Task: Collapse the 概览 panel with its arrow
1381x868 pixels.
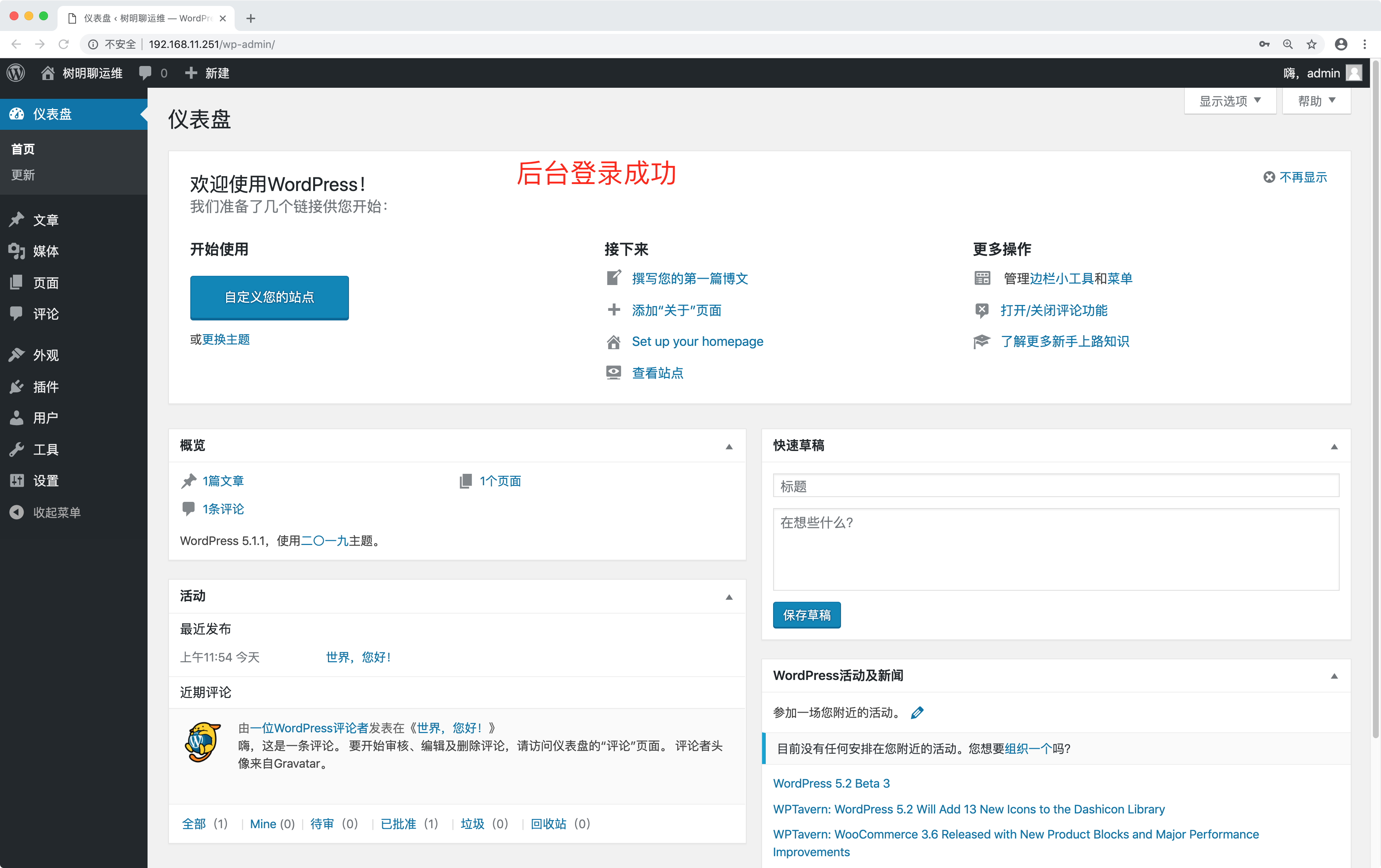Action: [x=729, y=447]
